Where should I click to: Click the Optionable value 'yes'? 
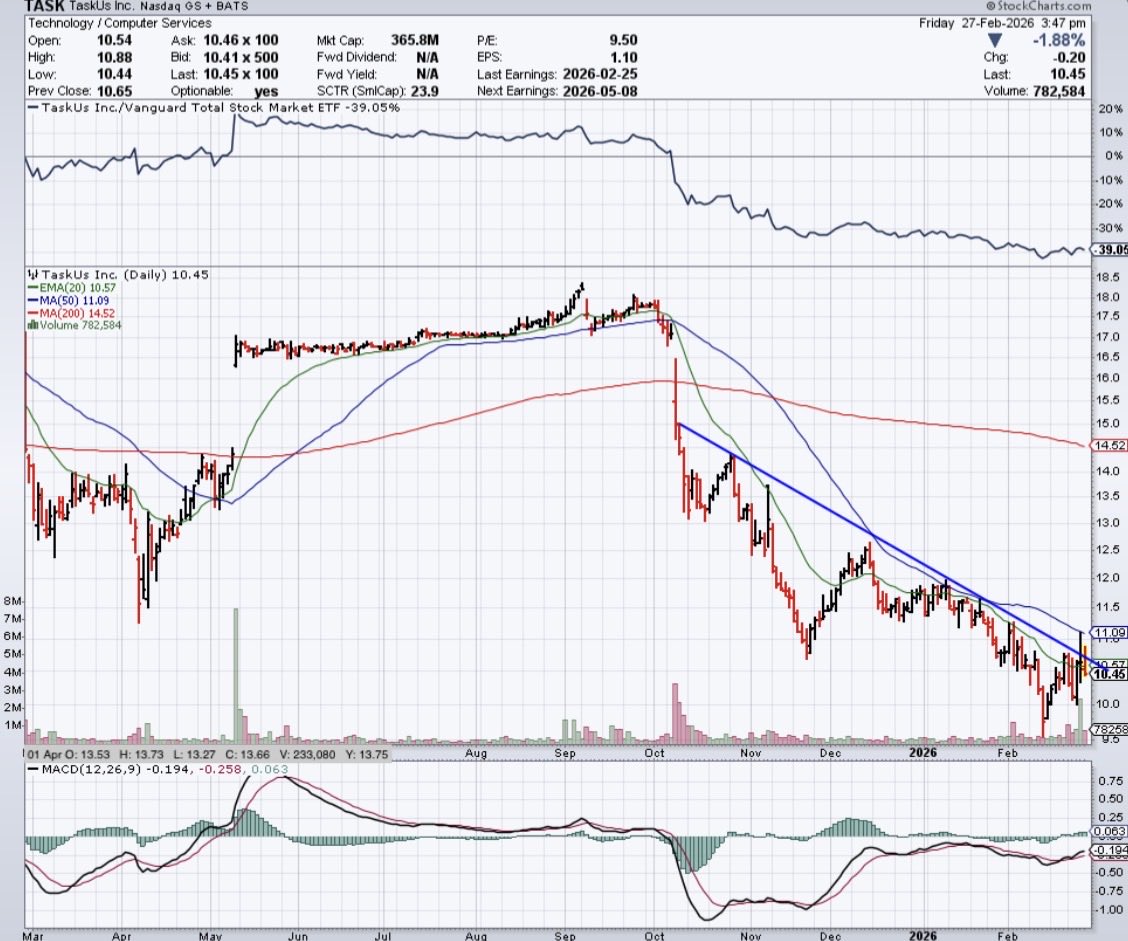click(265, 91)
